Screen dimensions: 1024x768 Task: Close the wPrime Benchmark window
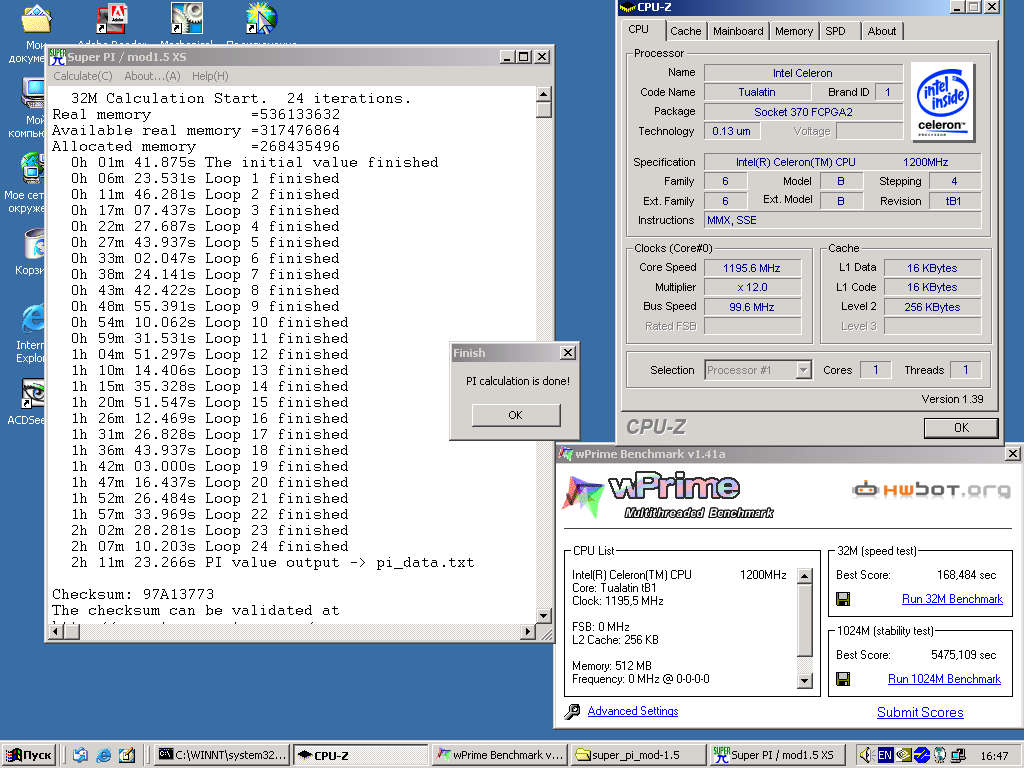click(x=1012, y=453)
